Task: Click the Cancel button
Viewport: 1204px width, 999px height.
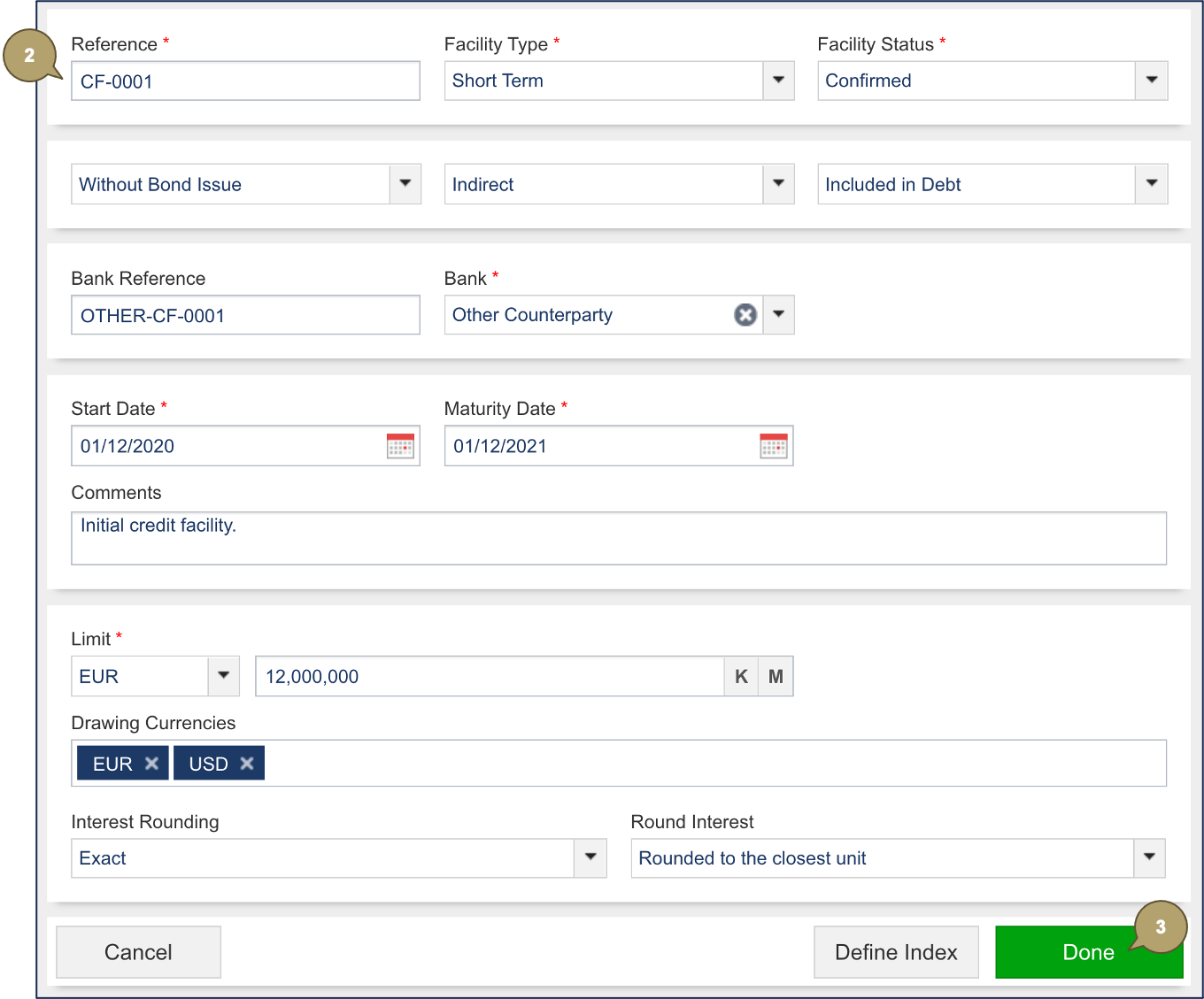Action: coord(138,952)
